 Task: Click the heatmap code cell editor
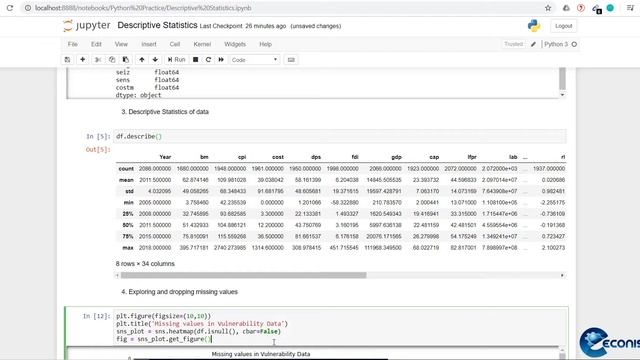340,327
